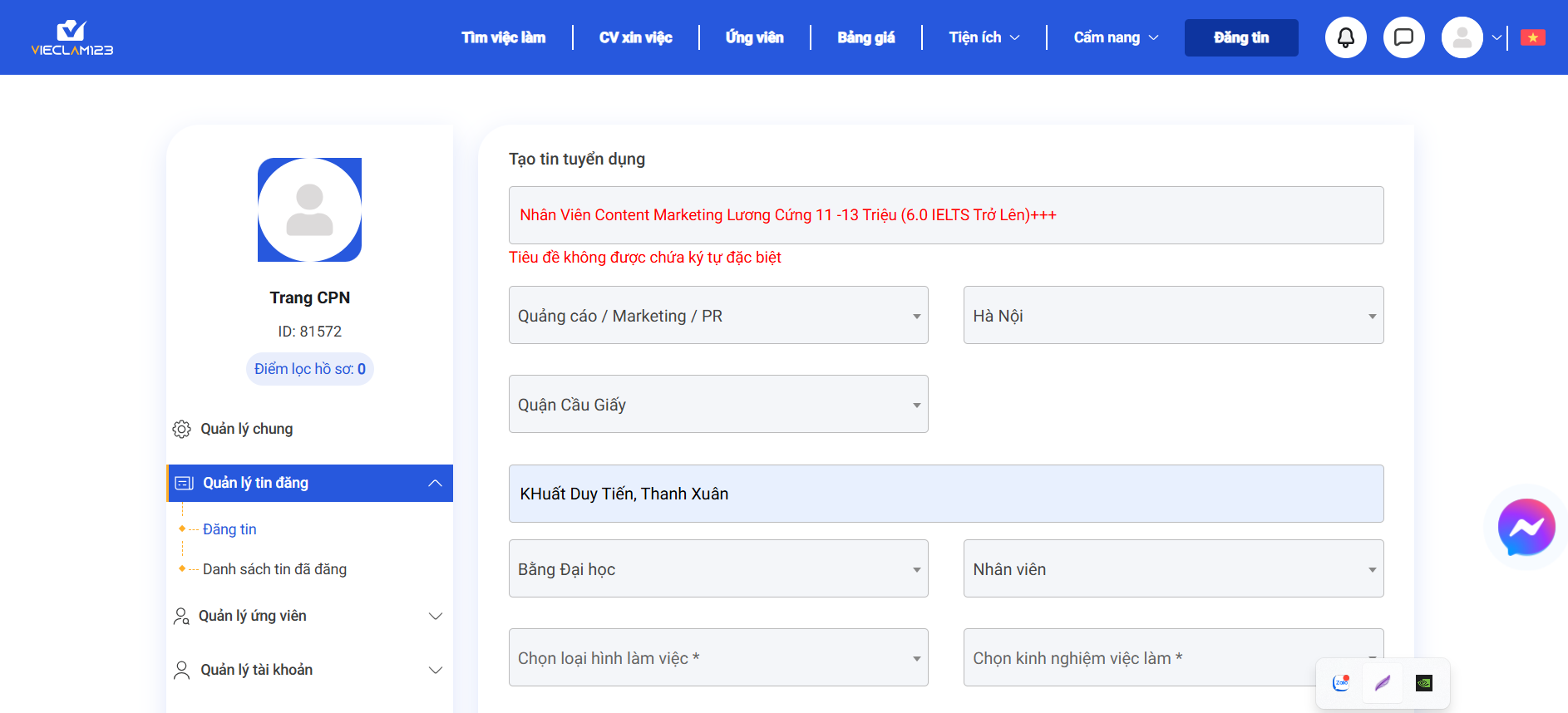1568x713 pixels.
Task: Open Danh sách tin đã đăng link
Action: (x=274, y=569)
